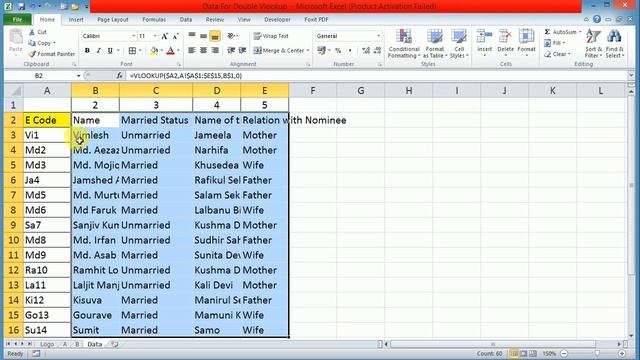
Task: Toggle Align Text Left
Action: pyautogui.click(x=192, y=51)
